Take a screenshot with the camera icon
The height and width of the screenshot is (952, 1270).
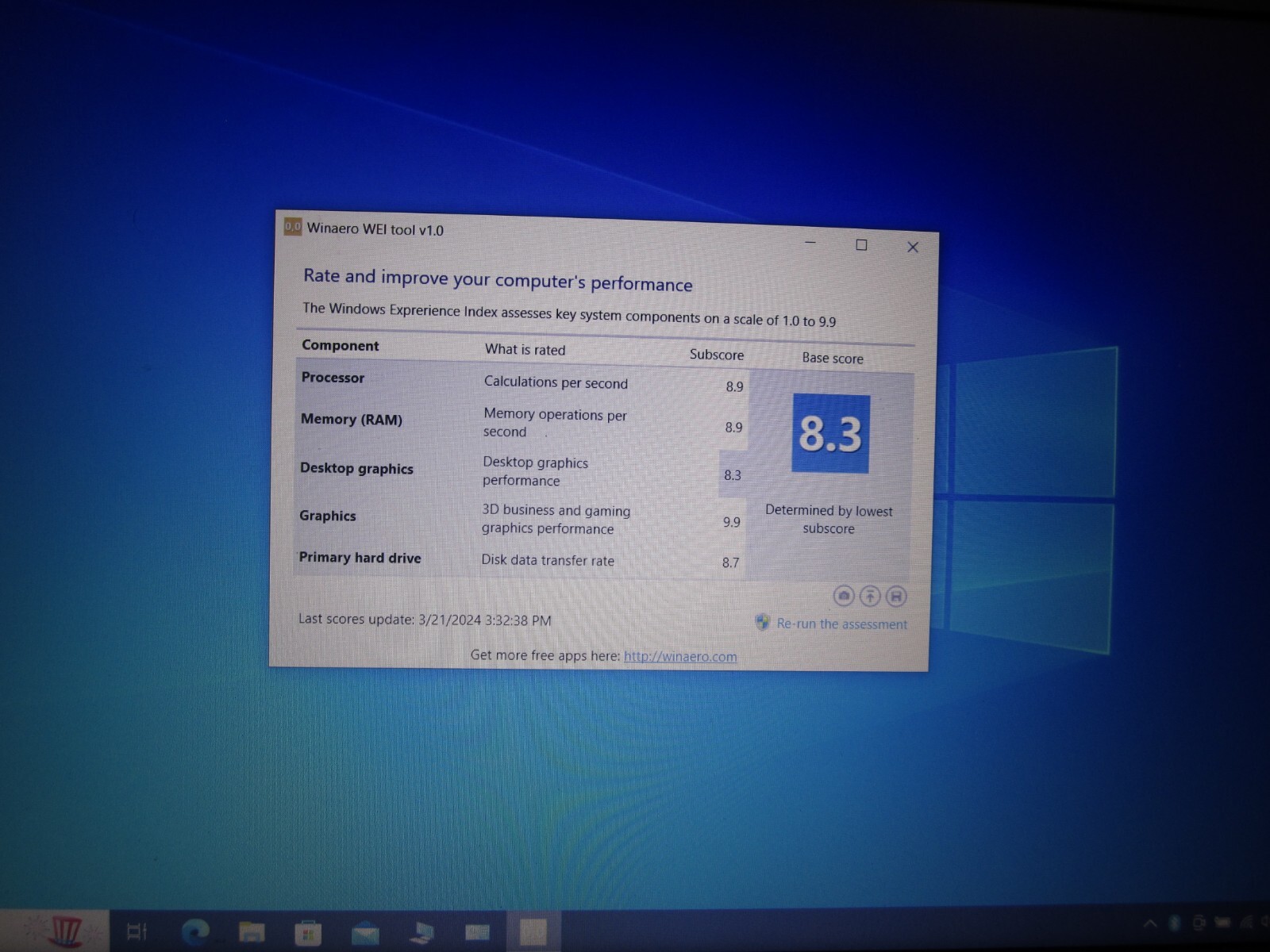pos(844,595)
